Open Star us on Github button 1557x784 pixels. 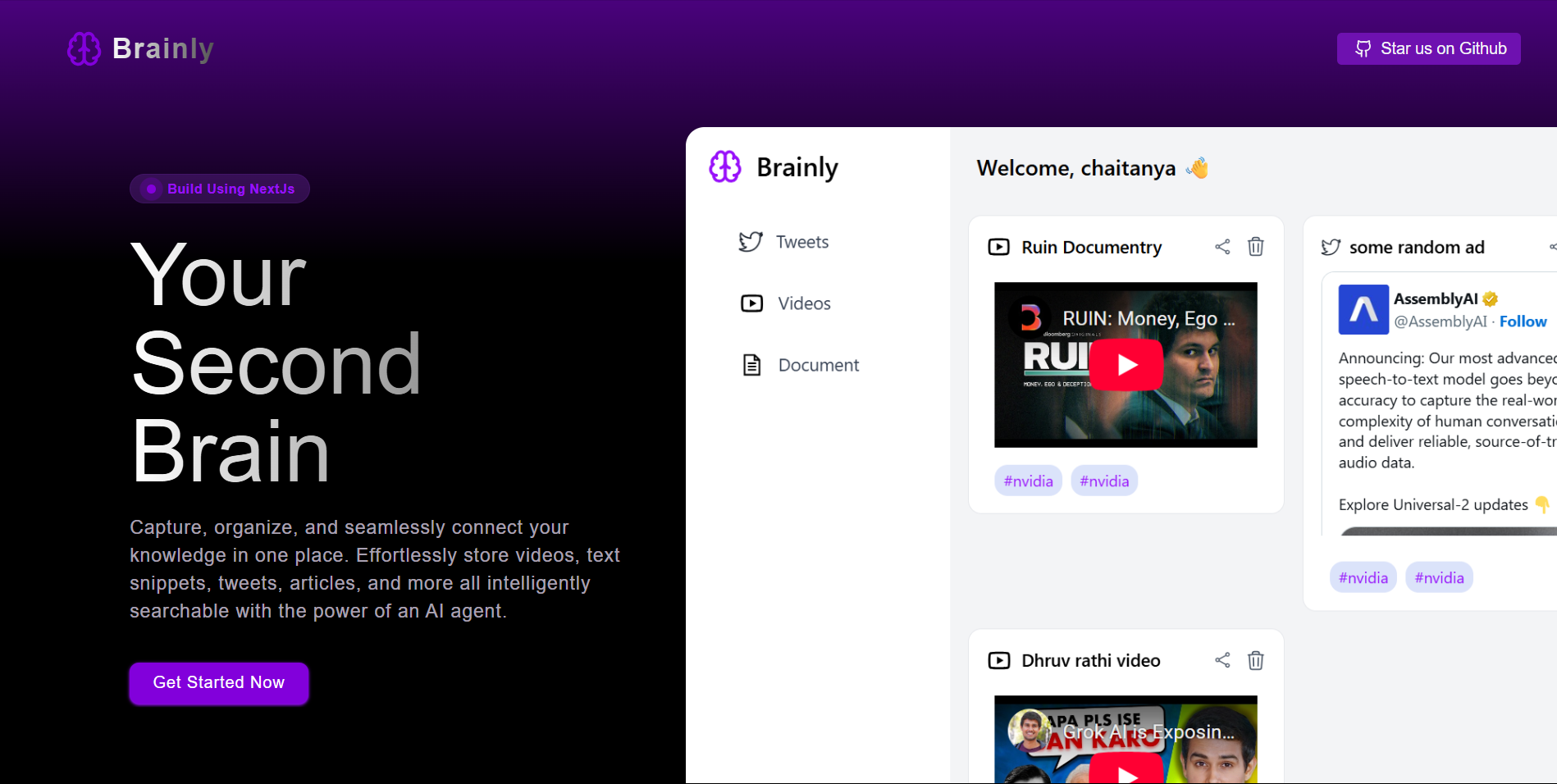[1428, 48]
